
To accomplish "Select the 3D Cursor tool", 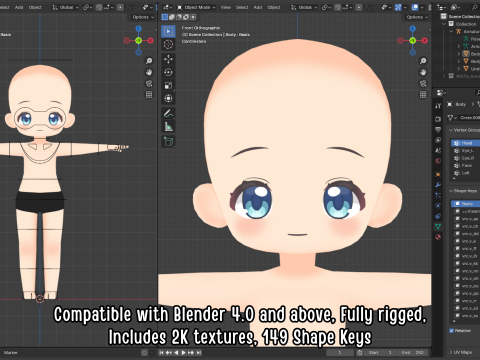I will coord(168,44).
